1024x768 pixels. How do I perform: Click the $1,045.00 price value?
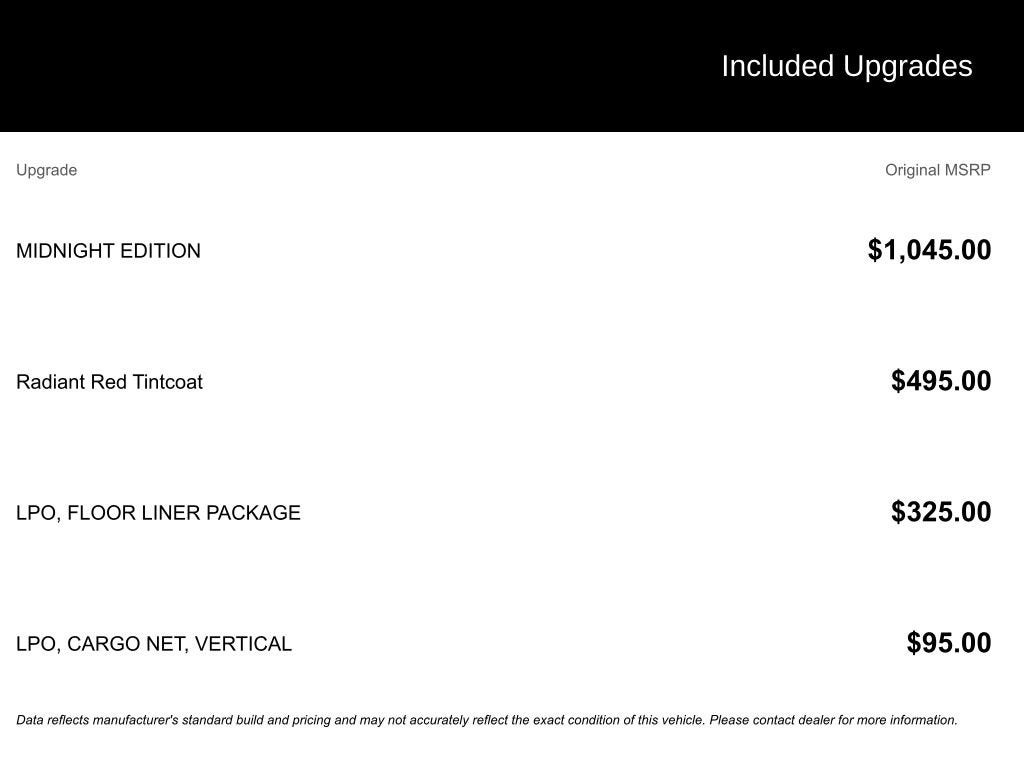coord(929,250)
